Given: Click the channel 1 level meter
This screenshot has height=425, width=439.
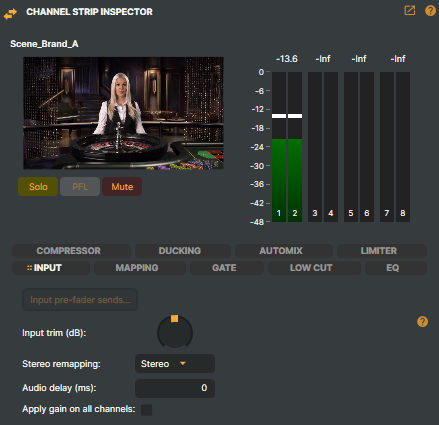Looking at the screenshot, I should coord(279,147).
